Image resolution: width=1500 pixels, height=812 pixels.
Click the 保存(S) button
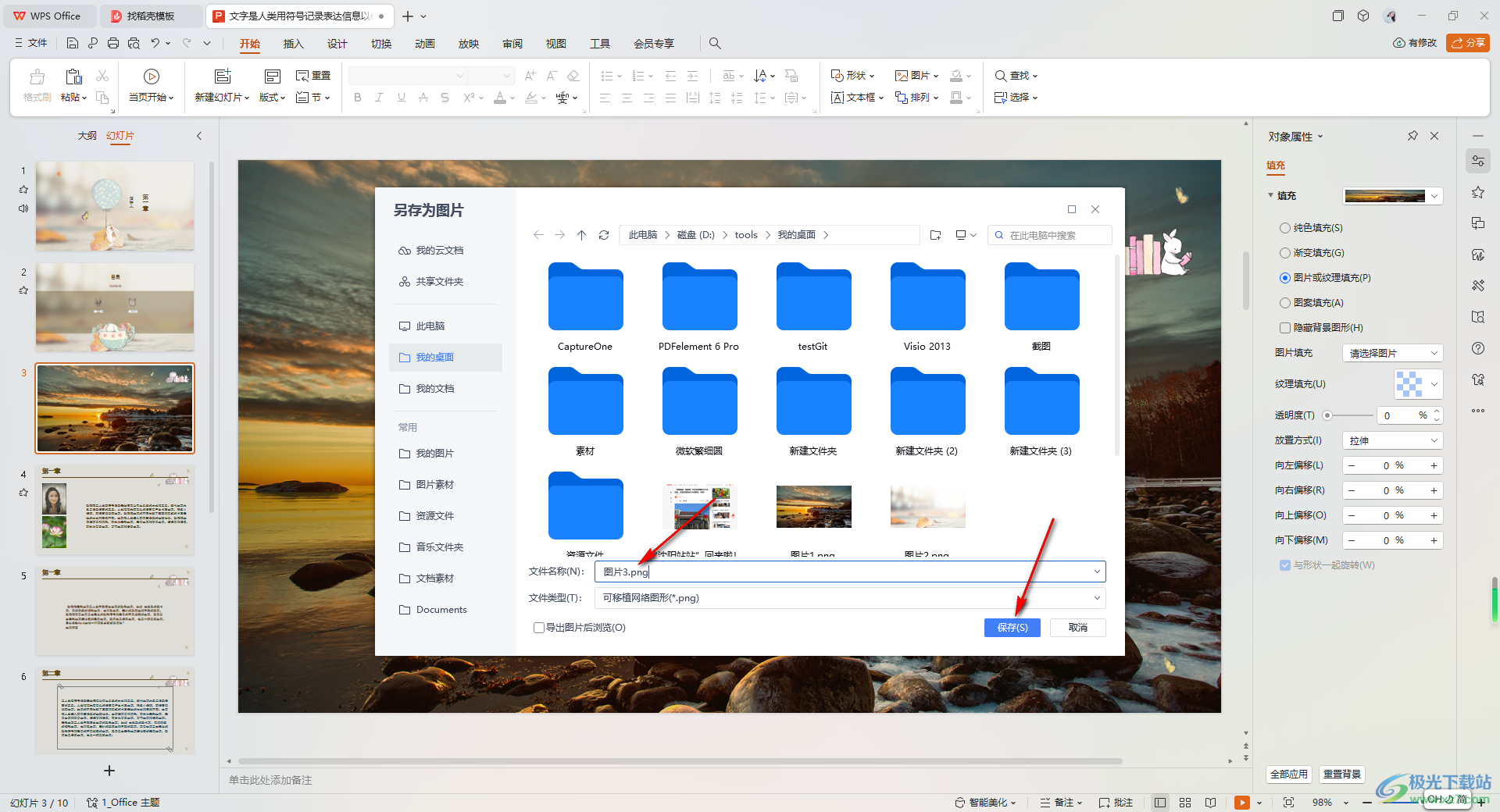pos(1012,628)
